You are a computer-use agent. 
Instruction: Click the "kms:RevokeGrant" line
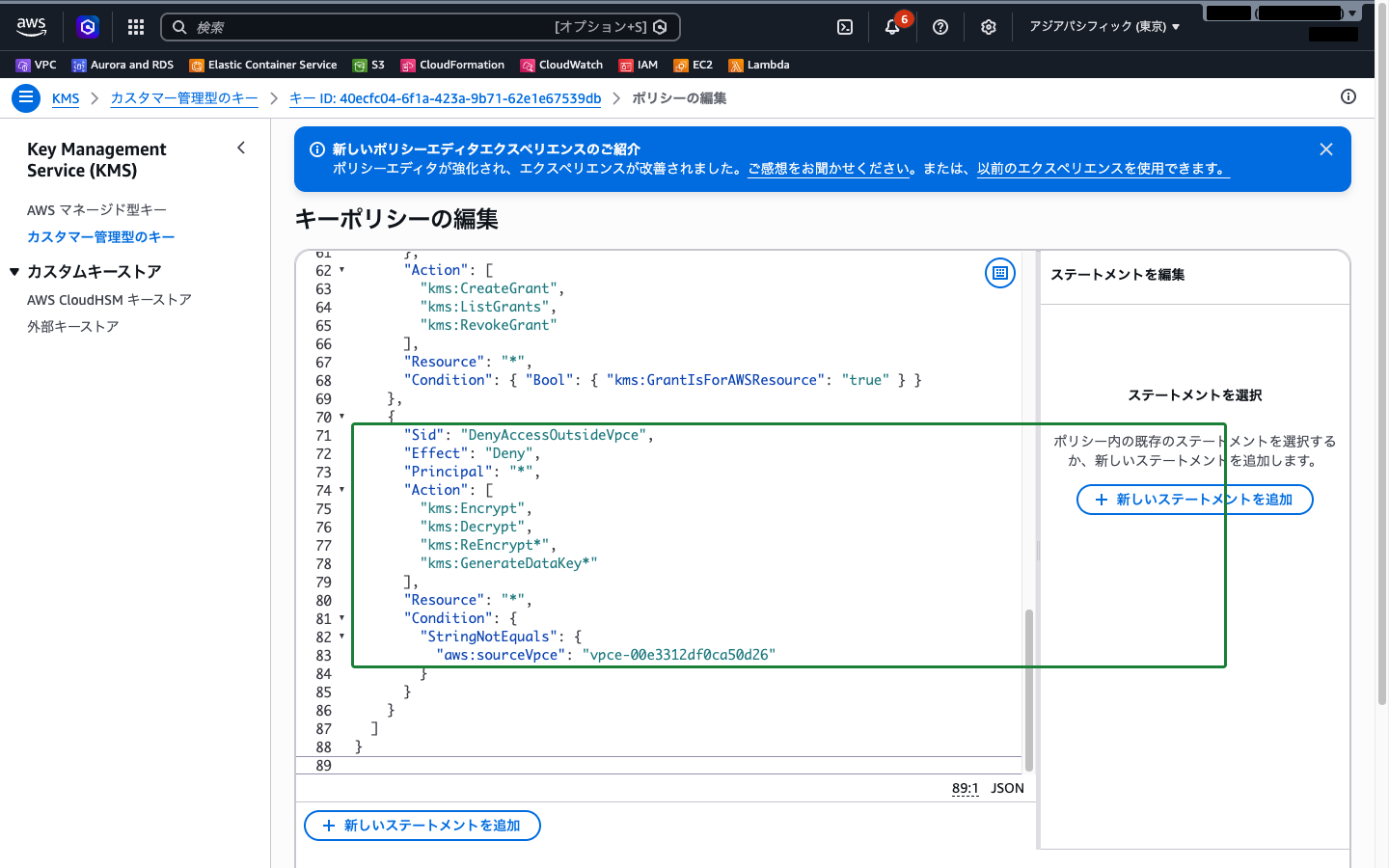coord(488,325)
